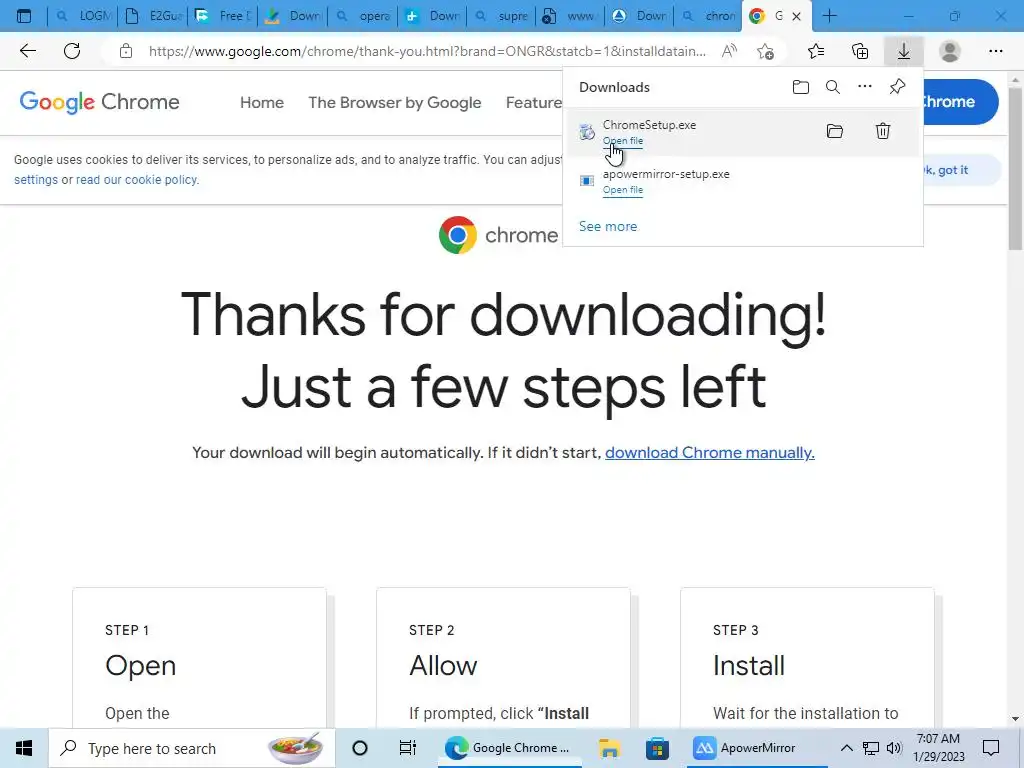Screen dimensions: 1024x768
Task: Click the address bar URL field
Action: coord(427,51)
